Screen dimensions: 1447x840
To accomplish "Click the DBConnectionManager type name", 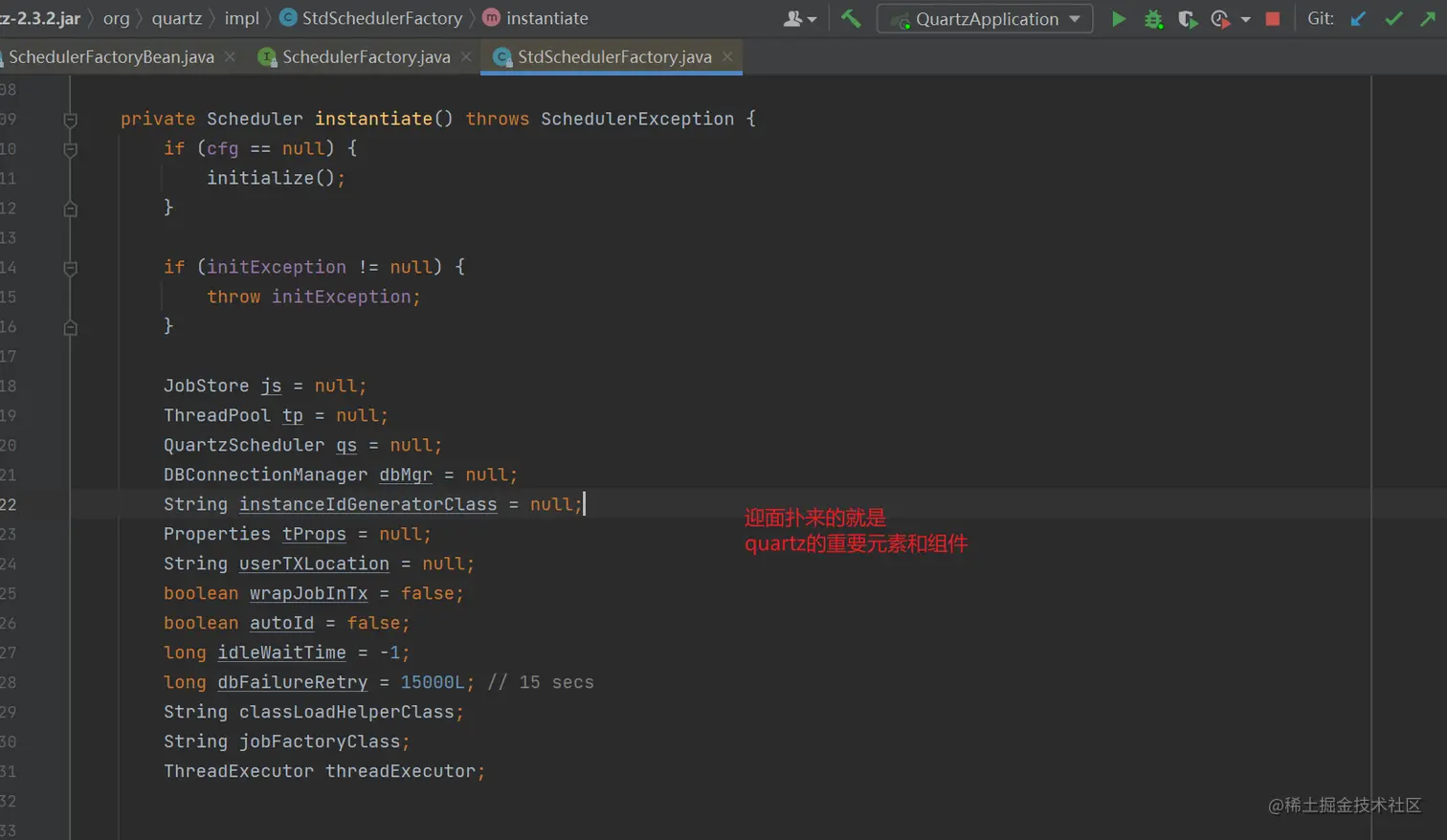I will [265, 475].
